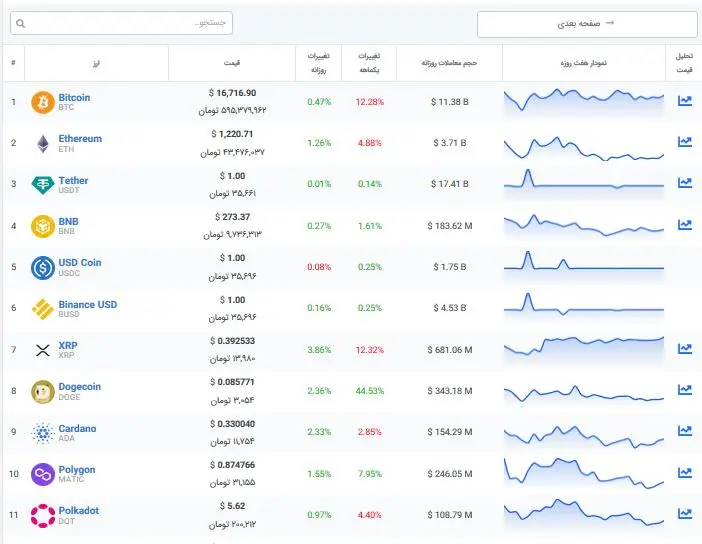Go to next page button
Screen dimensions: 702x544
point(587,24)
